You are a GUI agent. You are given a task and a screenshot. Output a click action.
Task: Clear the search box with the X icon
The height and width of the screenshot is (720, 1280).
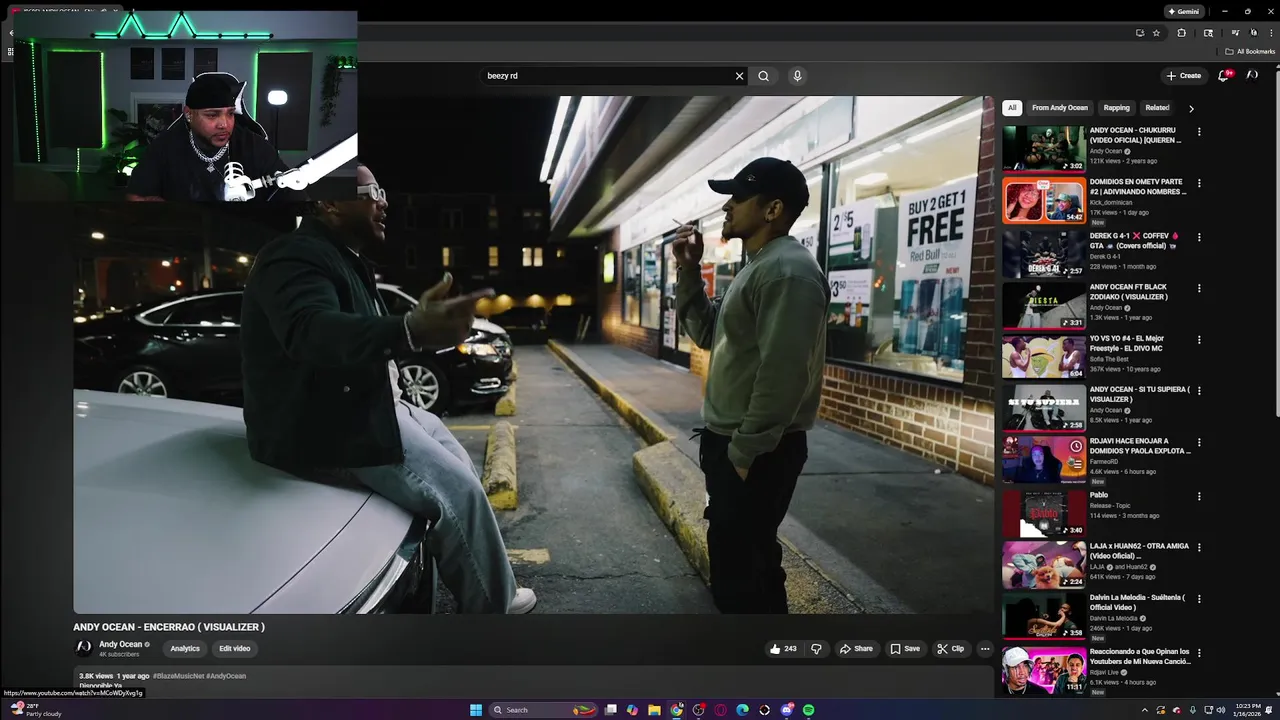click(740, 76)
